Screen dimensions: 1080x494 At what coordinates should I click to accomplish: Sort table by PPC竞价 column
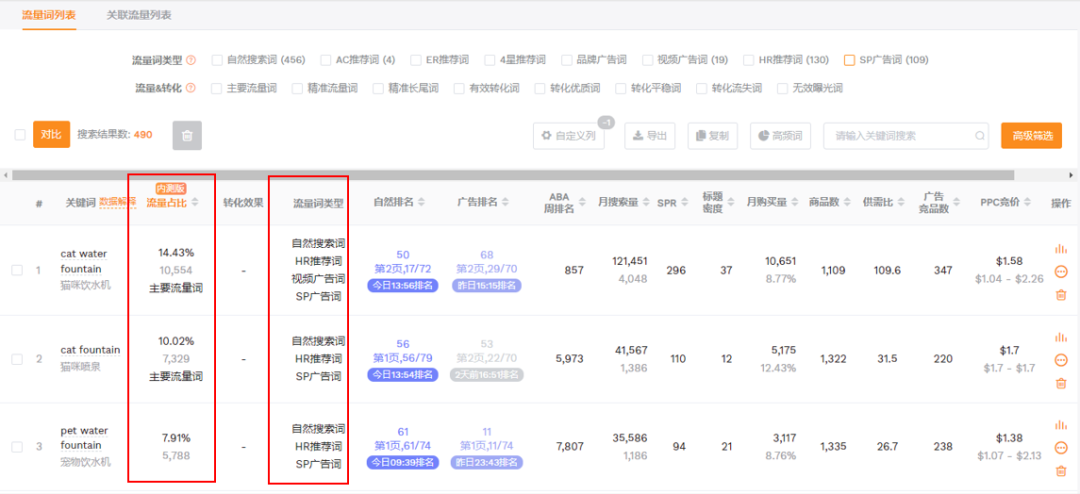click(1027, 202)
